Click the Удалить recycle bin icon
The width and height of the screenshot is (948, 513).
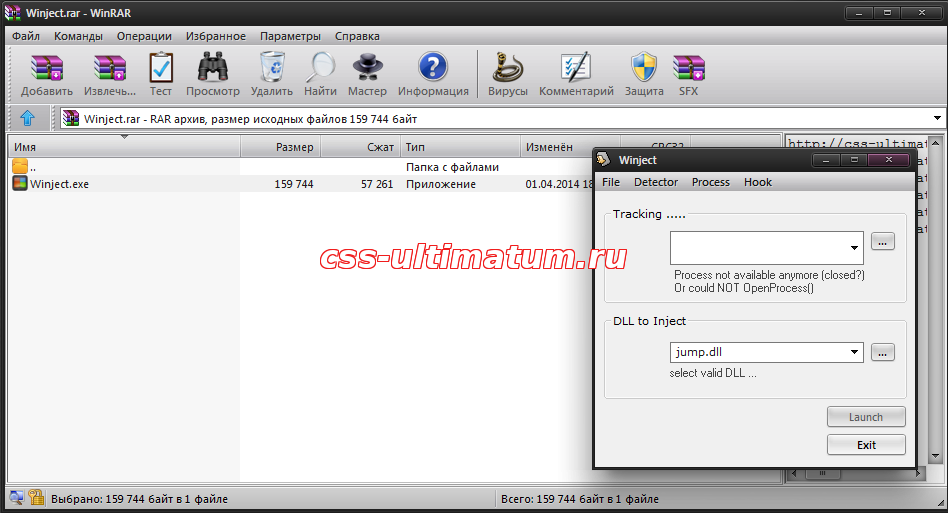coord(272,67)
